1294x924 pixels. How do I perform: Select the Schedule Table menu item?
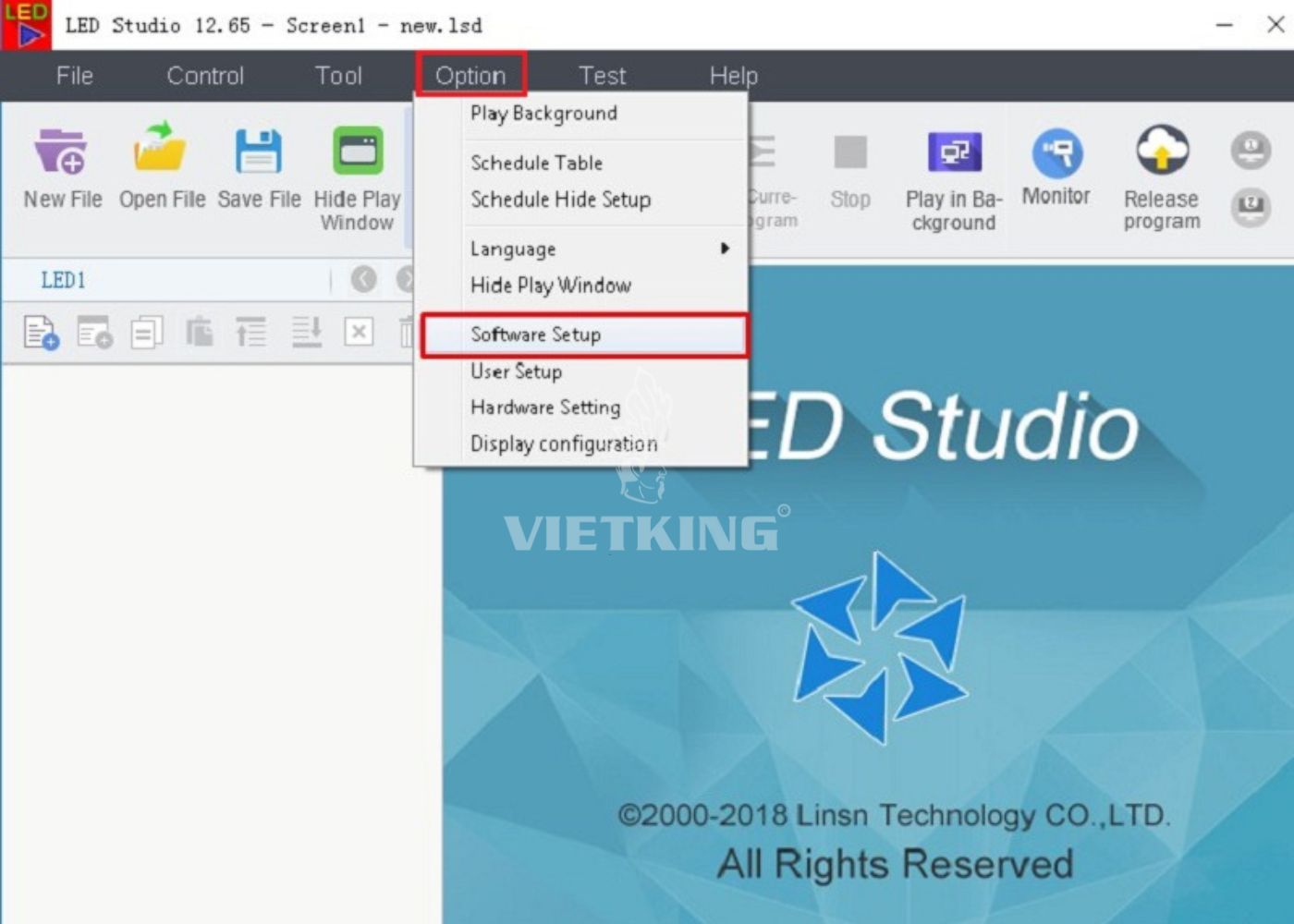point(536,163)
